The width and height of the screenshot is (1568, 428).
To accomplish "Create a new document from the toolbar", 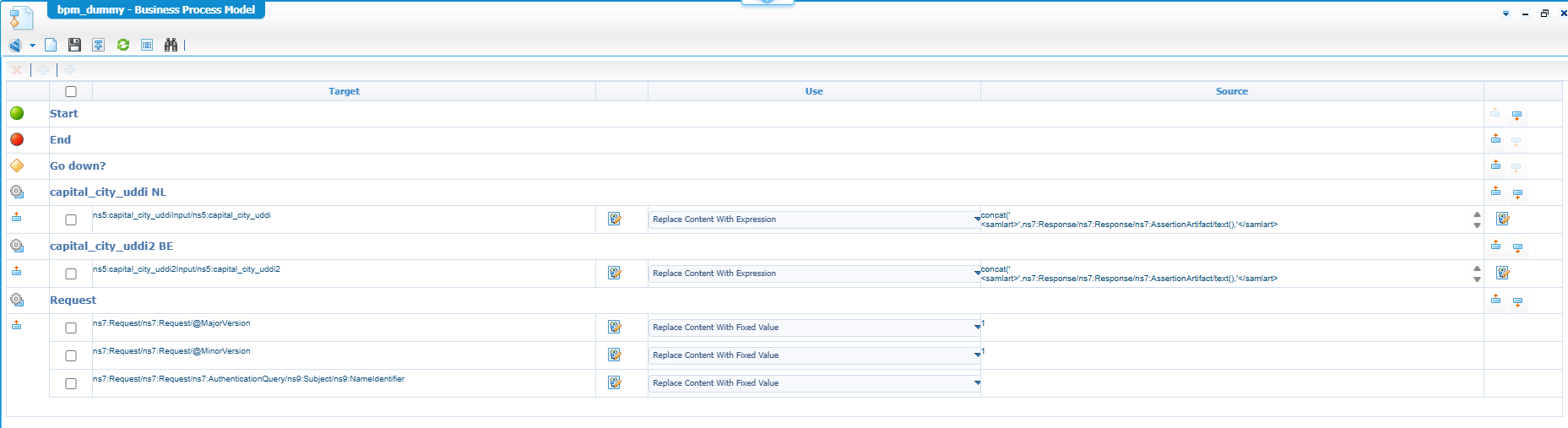I will point(51,45).
